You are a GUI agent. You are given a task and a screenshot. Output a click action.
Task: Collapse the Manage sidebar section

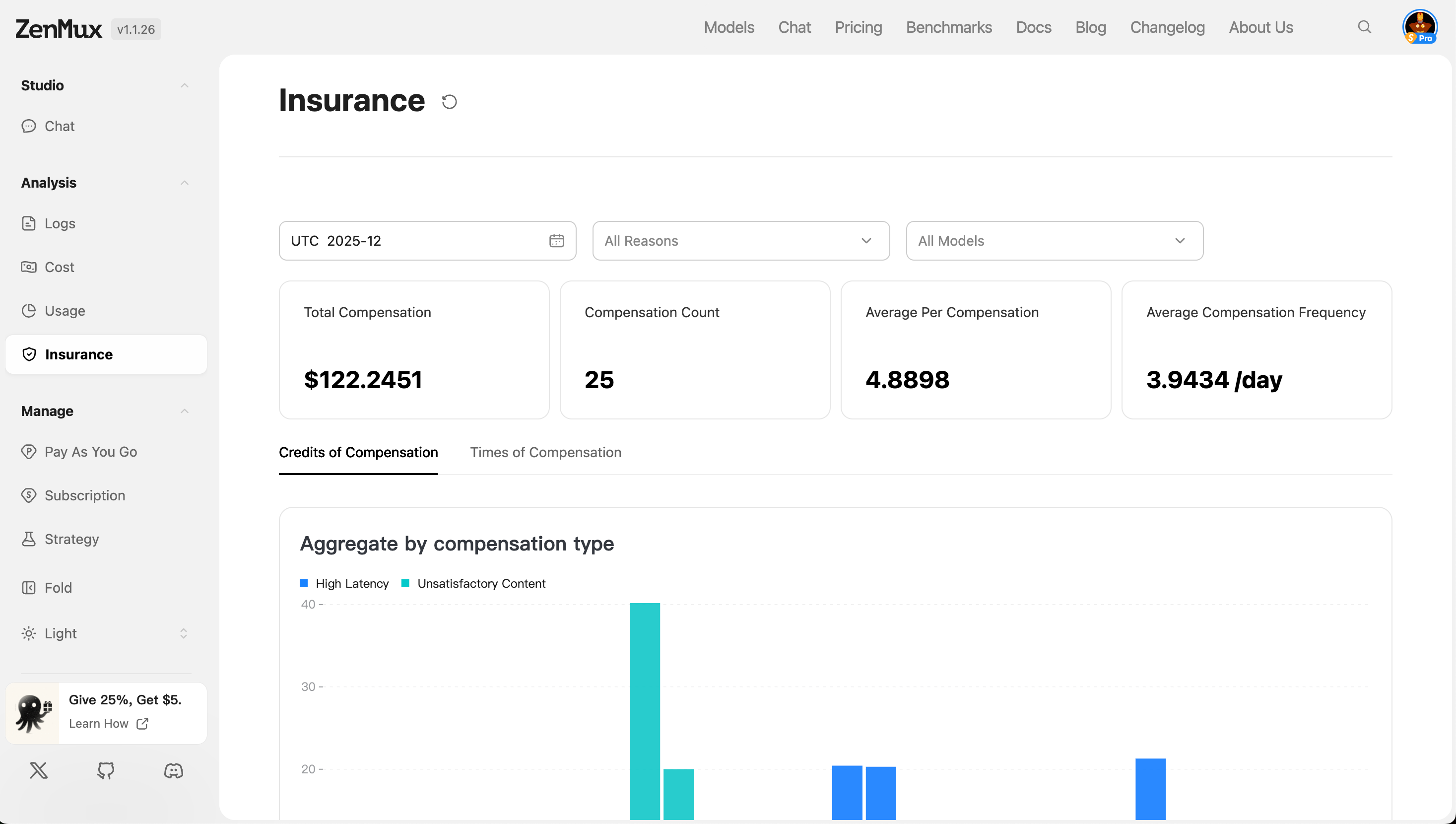pos(185,411)
